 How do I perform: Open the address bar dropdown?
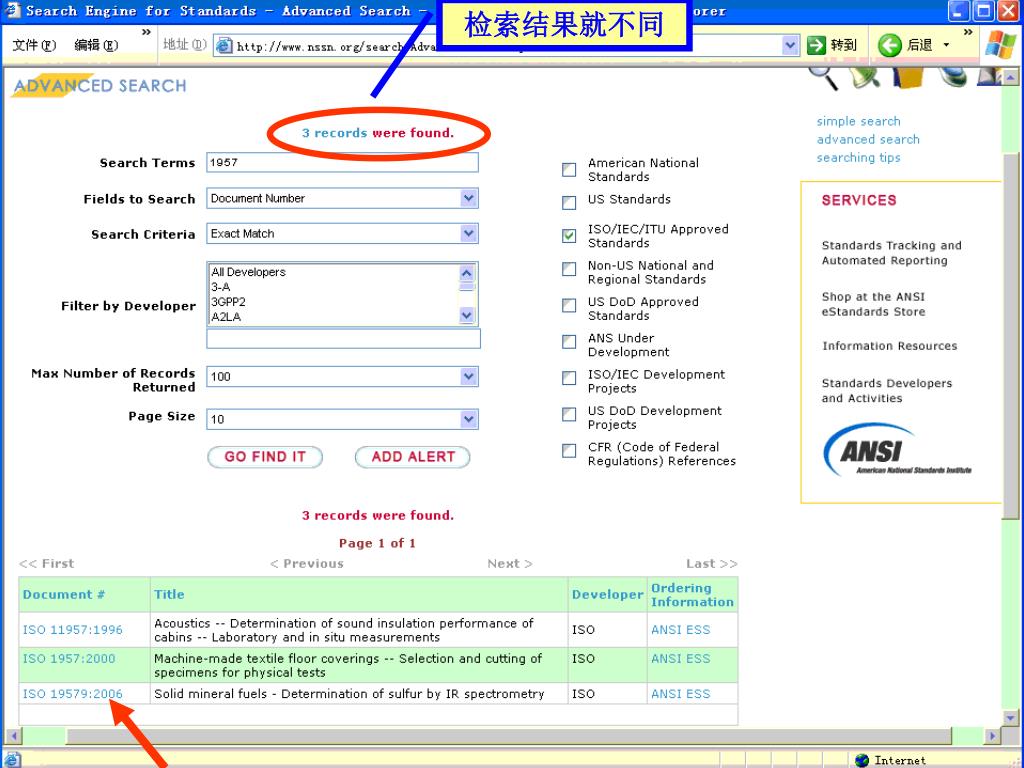pyautogui.click(x=790, y=45)
